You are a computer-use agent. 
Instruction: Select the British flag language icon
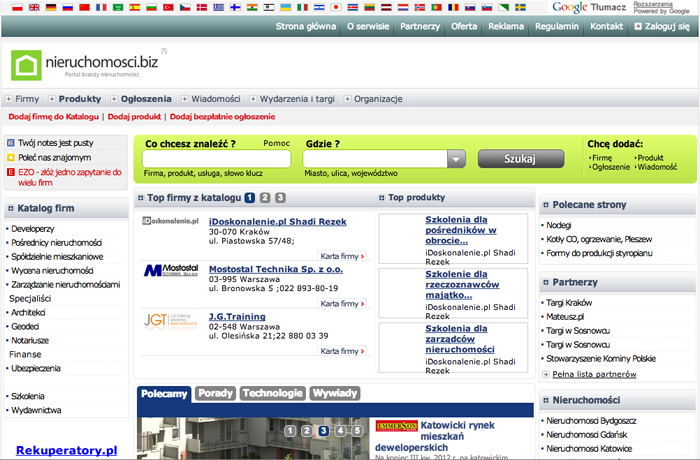[34, 7]
